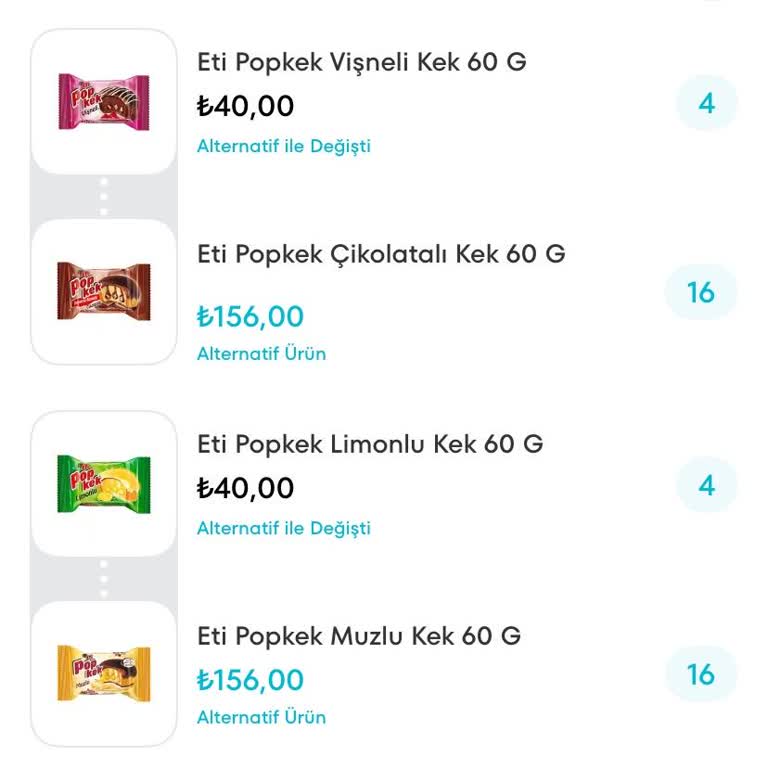Click the quantity badge 16 for Çikolatalı Kek

[x=701, y=292]
